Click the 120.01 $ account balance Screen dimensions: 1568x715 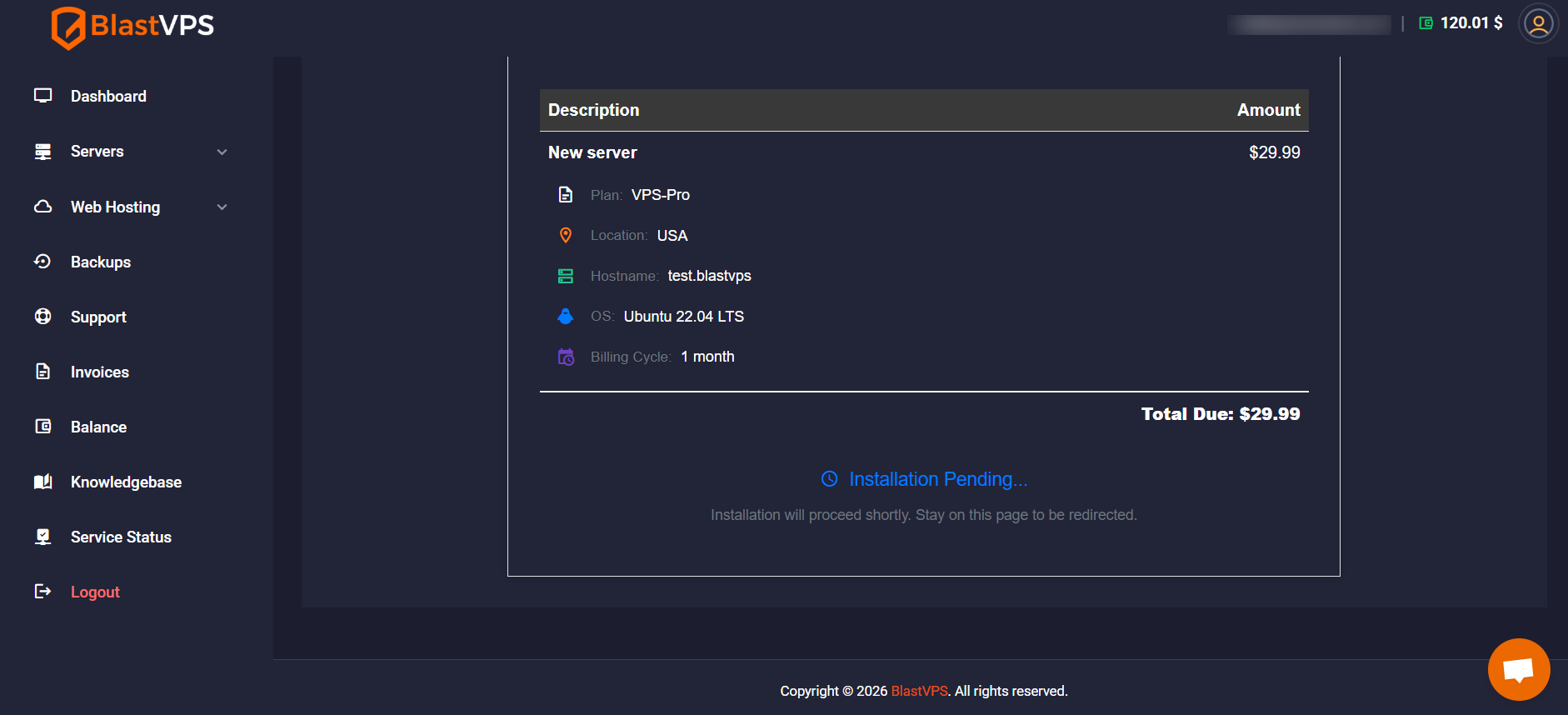pyautogui.click(x=1471, y=23)
